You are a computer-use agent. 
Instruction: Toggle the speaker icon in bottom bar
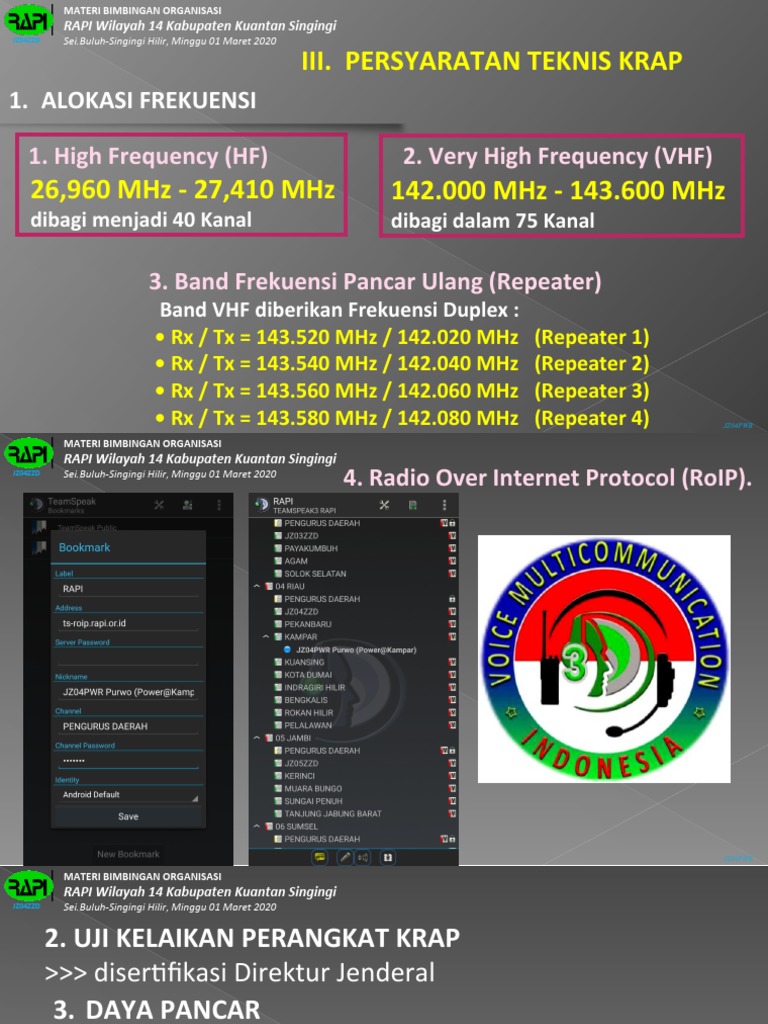[362, 857]
